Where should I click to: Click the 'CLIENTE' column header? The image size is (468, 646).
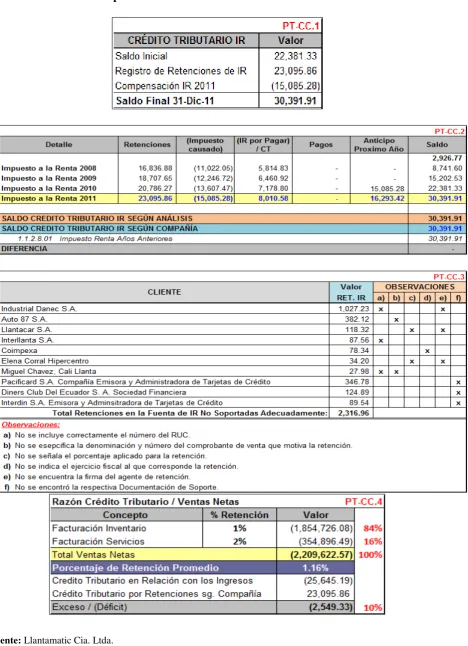(164, 292)
